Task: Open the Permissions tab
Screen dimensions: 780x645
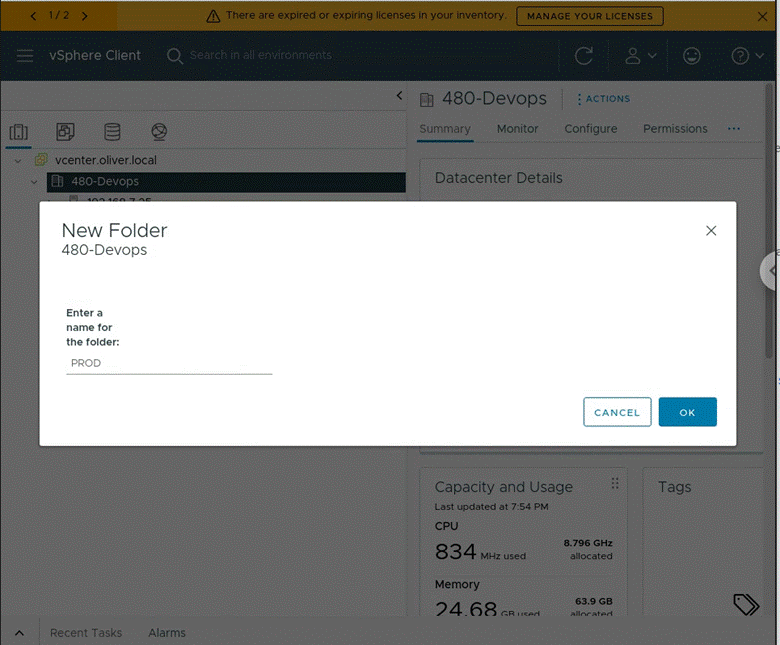Action: click(x=675, y=129)
